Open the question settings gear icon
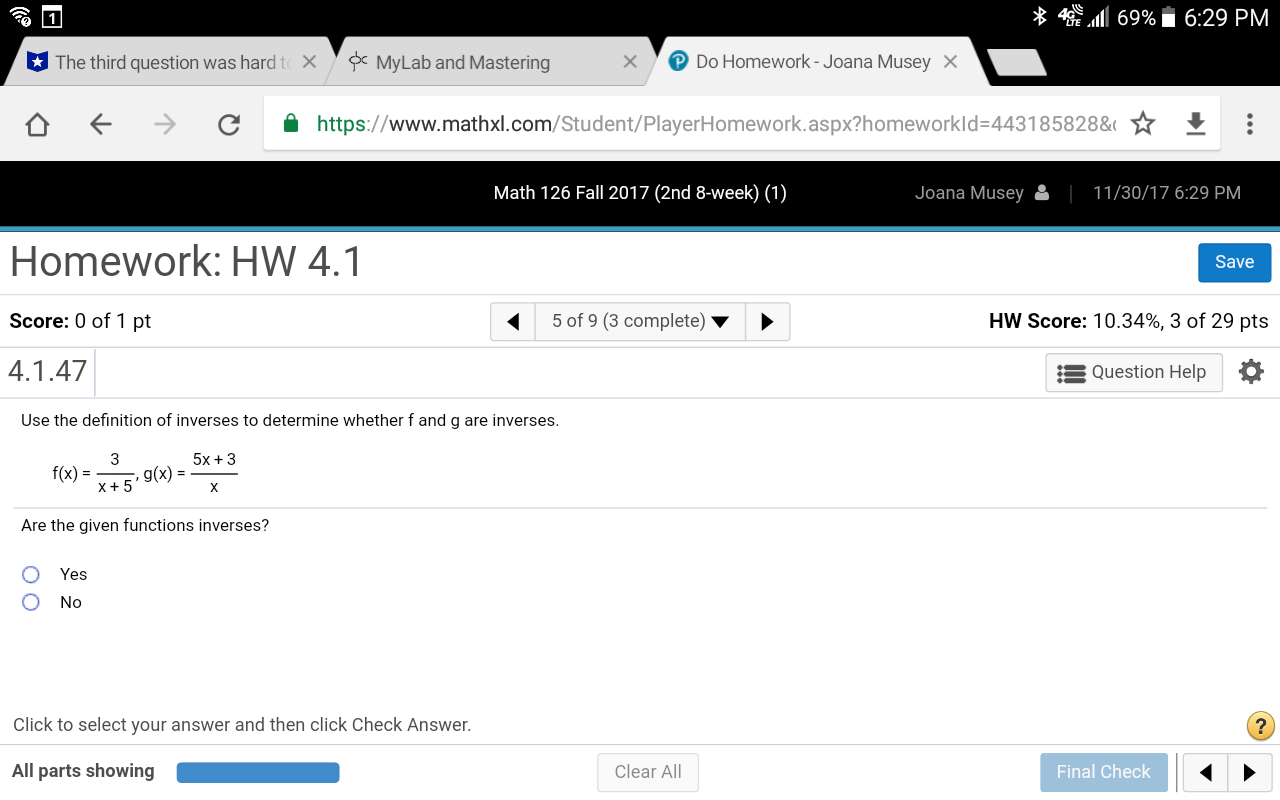 point(1251,372)
